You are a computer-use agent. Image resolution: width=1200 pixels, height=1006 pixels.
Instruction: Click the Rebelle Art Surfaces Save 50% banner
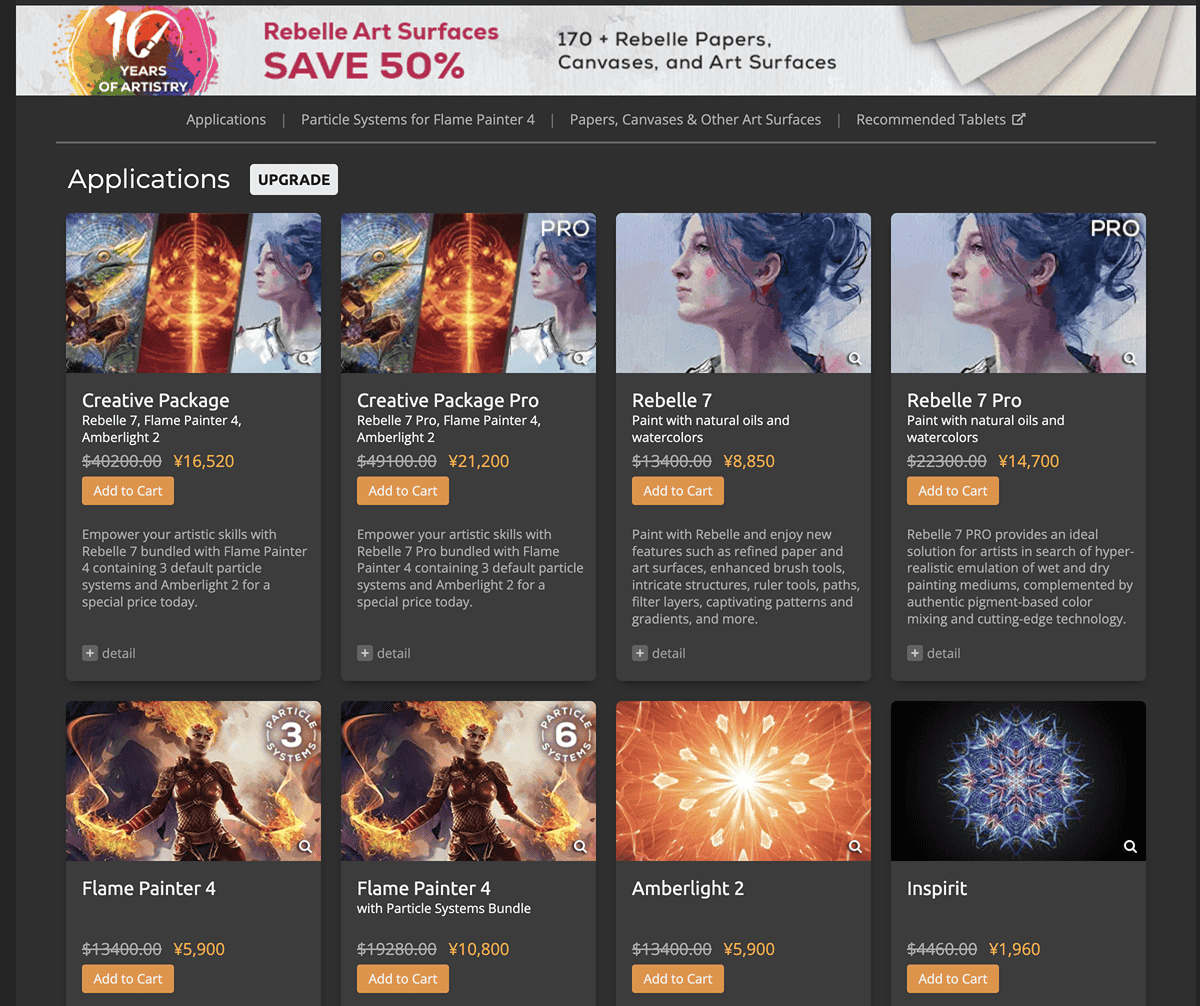click(607, 50)
